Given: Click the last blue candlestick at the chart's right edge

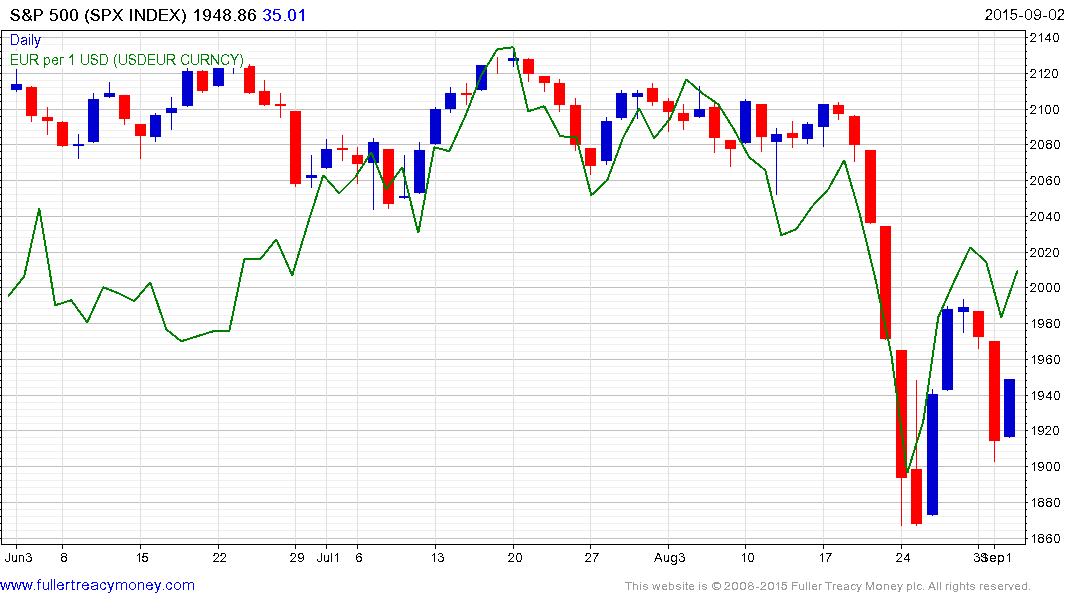Looking at the screenshot, I should pyautogui.click(x=1009, y=408).
